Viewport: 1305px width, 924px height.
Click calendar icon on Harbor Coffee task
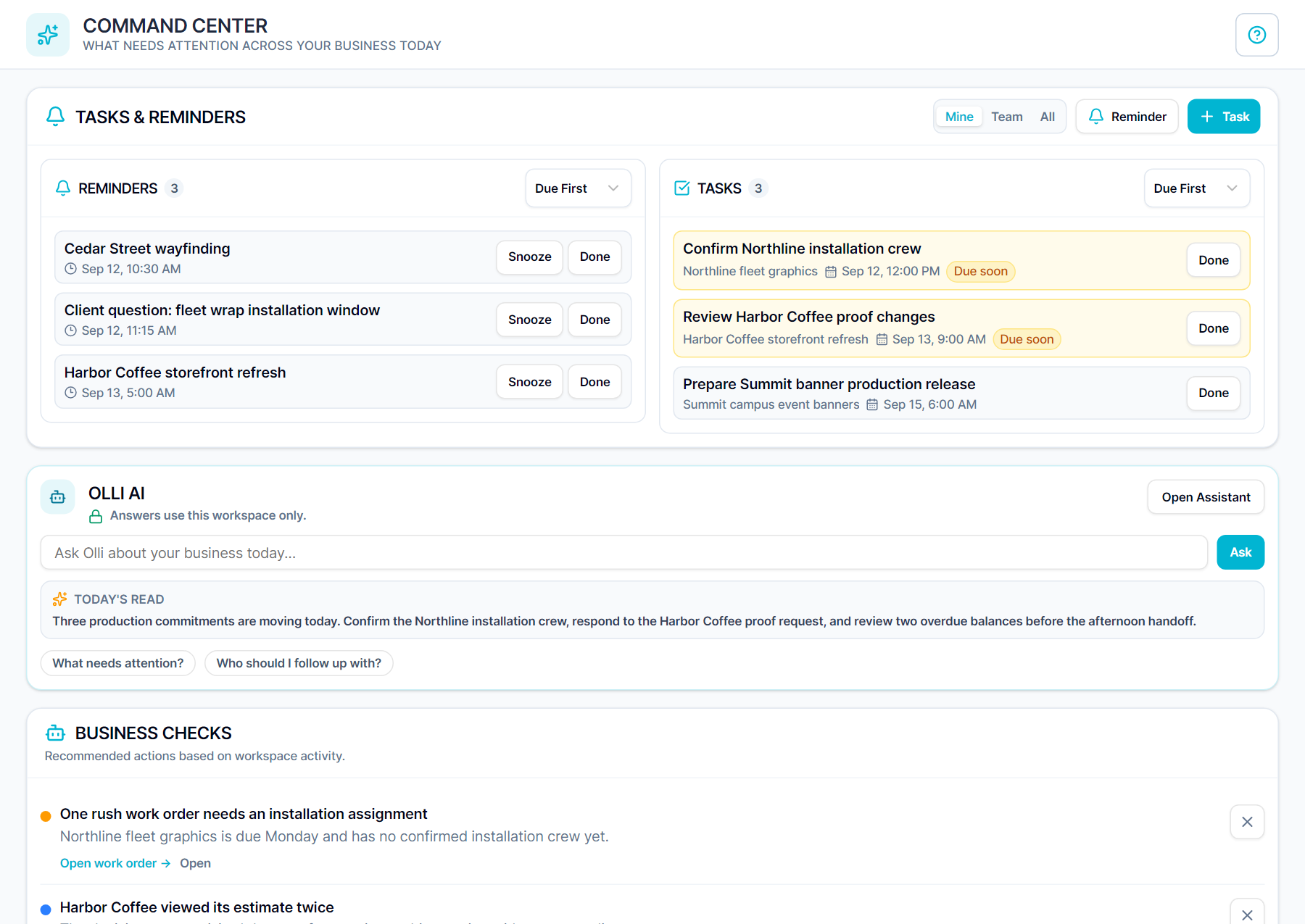pos(882,340)
